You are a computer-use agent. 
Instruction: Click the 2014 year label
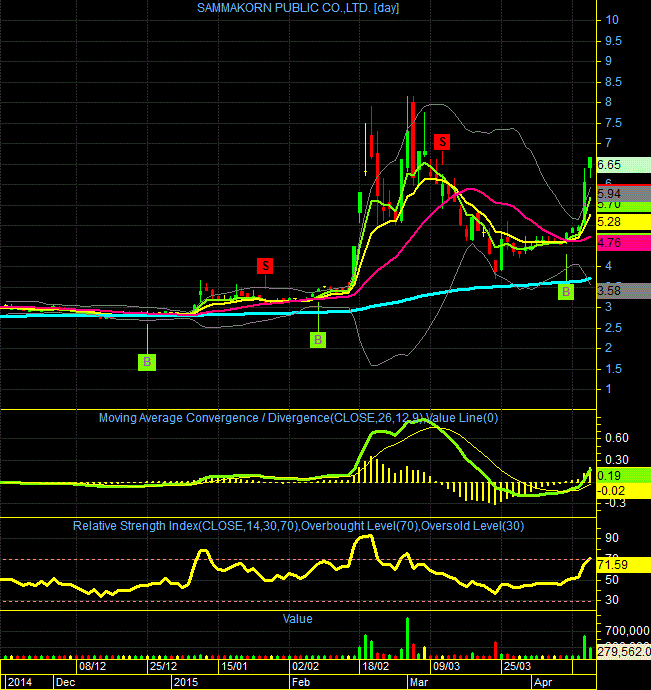(x=20, y=682)
